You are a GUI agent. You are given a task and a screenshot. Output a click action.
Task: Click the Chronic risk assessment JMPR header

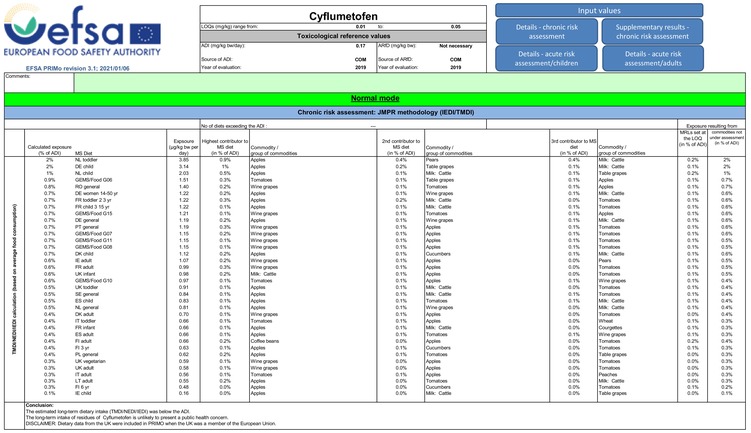375,113
